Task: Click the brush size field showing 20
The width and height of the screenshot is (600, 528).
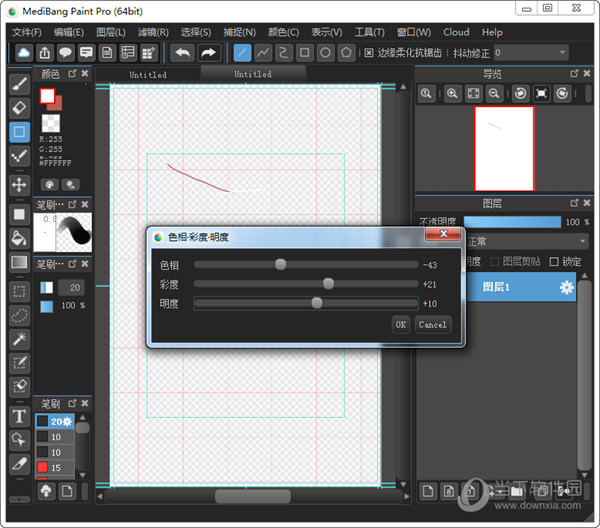Action: coord(71,288)
